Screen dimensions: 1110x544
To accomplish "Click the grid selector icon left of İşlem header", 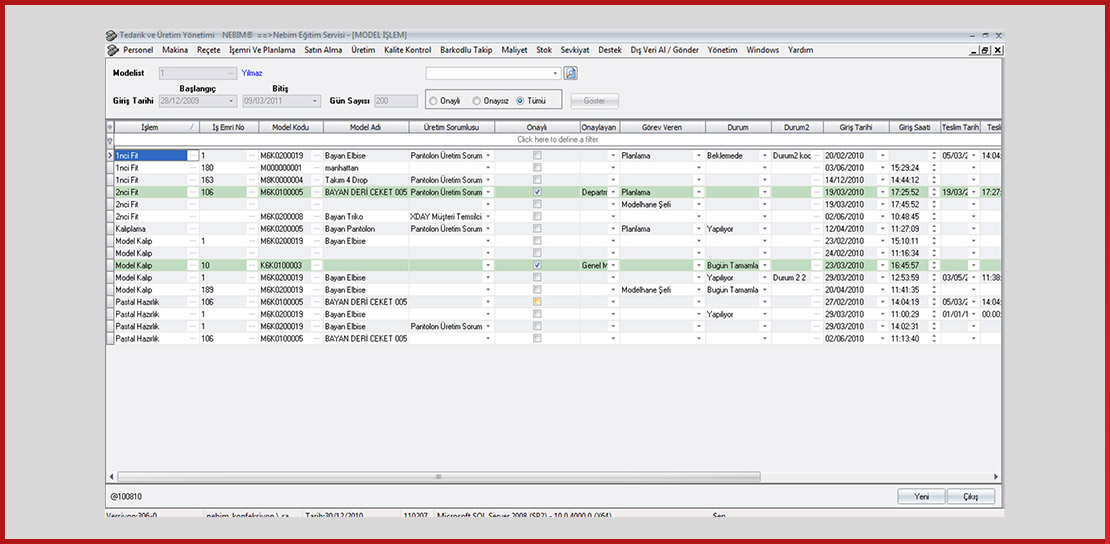I will point(110,128).
